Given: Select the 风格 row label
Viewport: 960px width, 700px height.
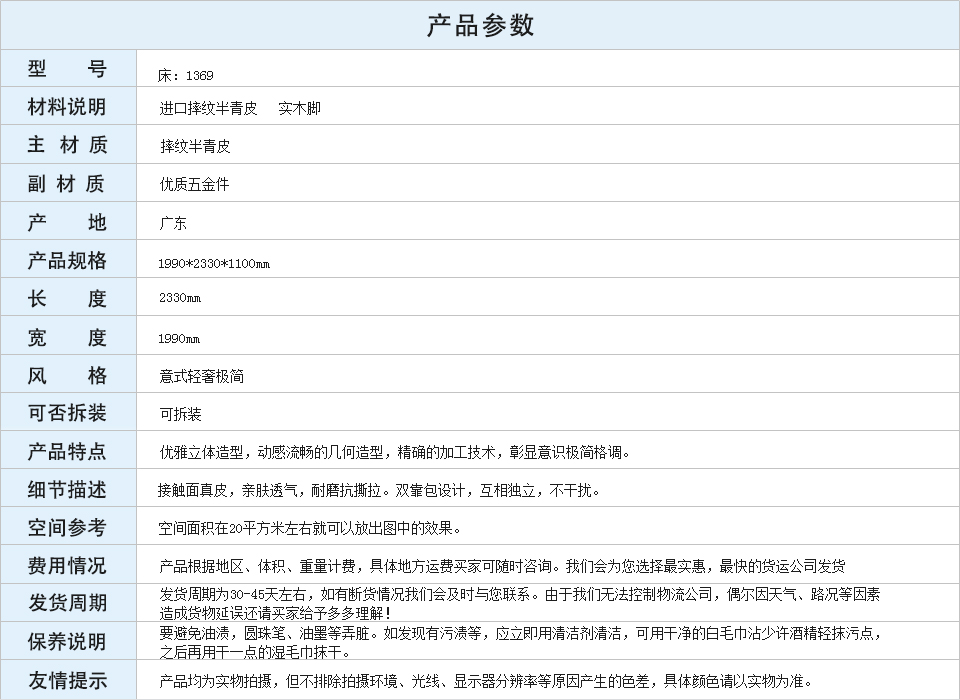Looking at the screenshot, I should point(67,375).
